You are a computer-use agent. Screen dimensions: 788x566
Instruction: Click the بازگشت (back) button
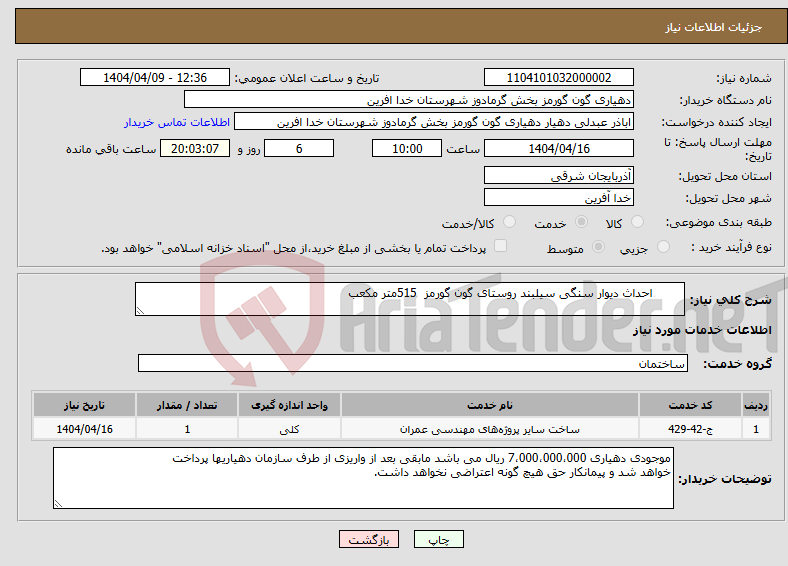[x=369, y=539]
